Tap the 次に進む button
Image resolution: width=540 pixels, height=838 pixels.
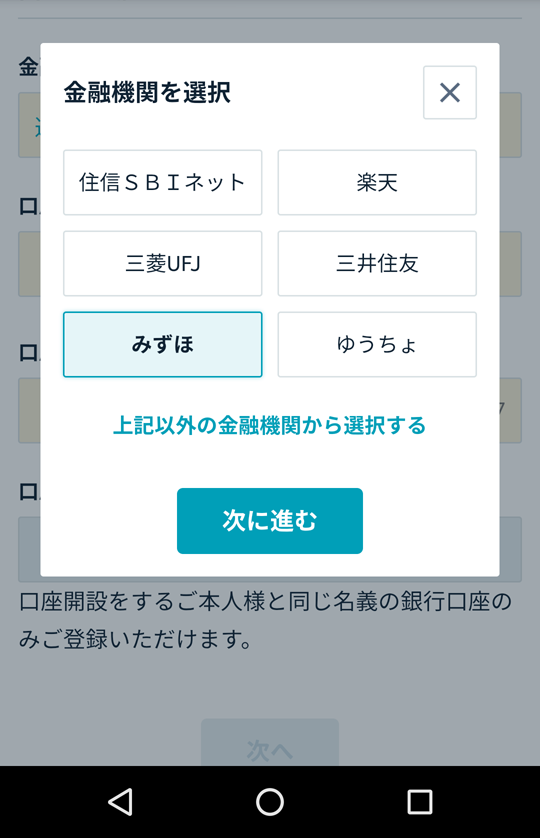[x=270, y=521]
